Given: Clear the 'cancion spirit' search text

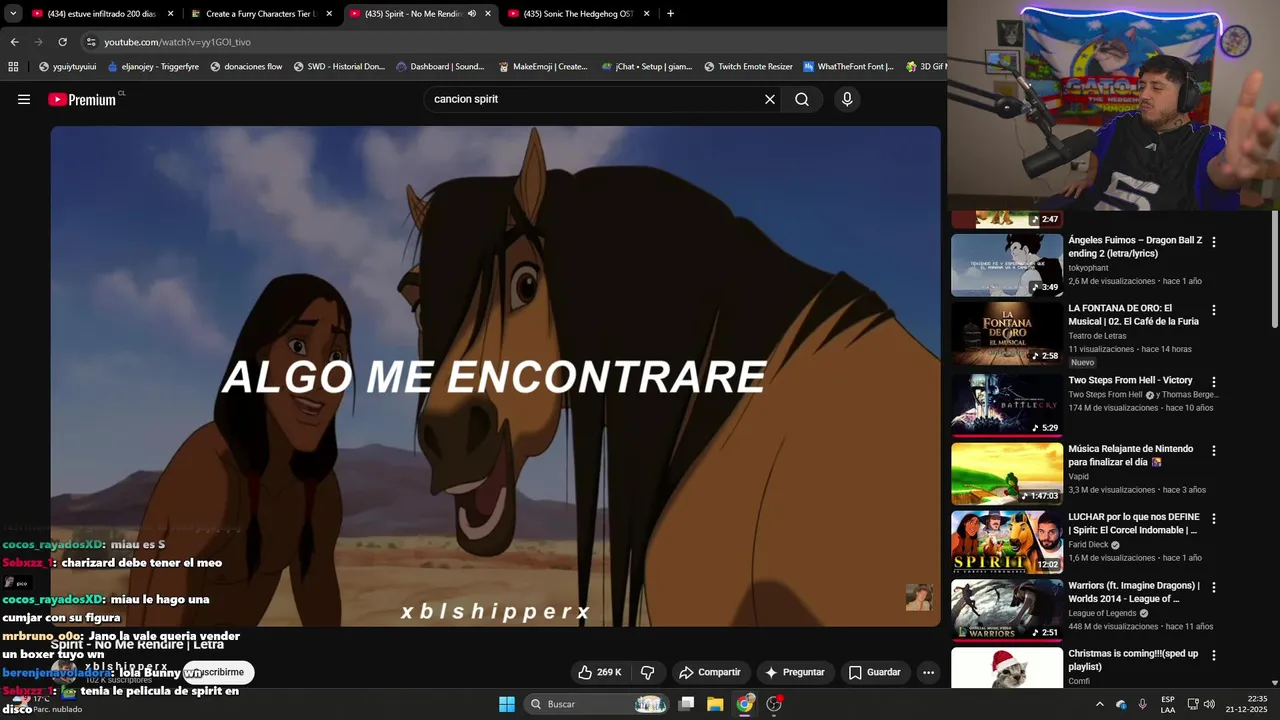Looking at the screenshot, I should [x=770, y=99].
